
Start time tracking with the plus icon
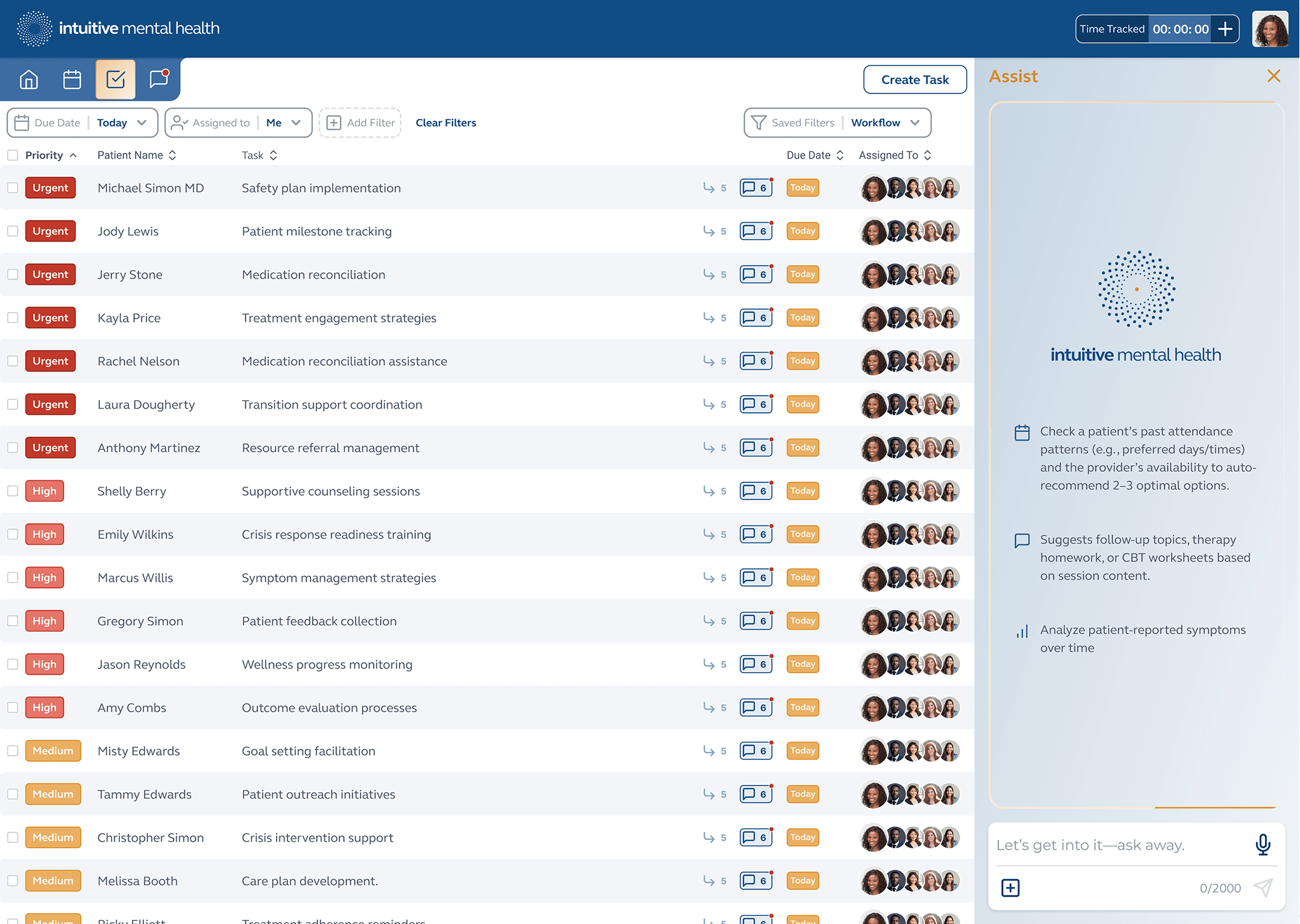pyautogui.click(x=1225, y=29)
